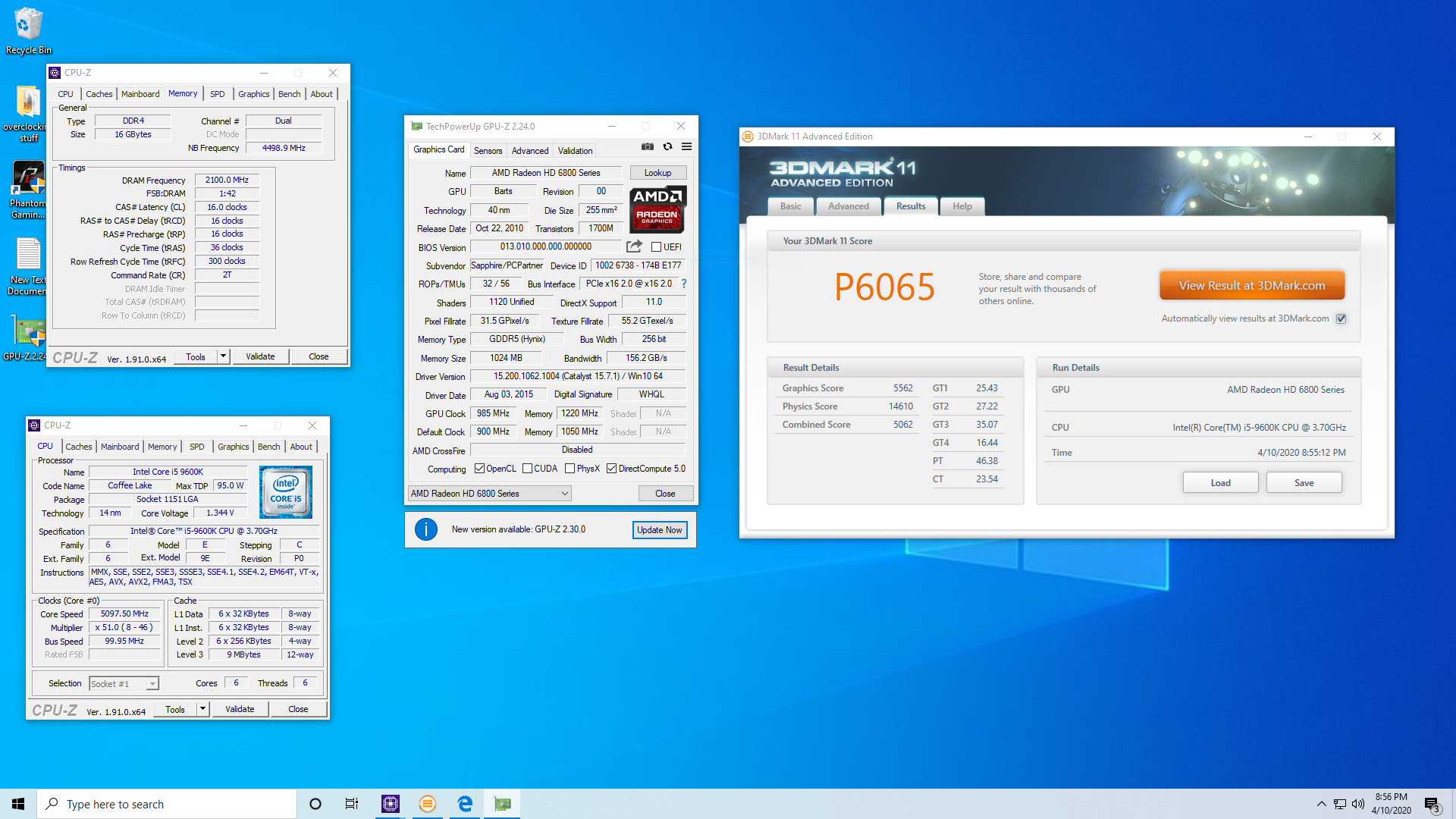
Task: Click Physics Score value 14610
Action: [901, 406]
